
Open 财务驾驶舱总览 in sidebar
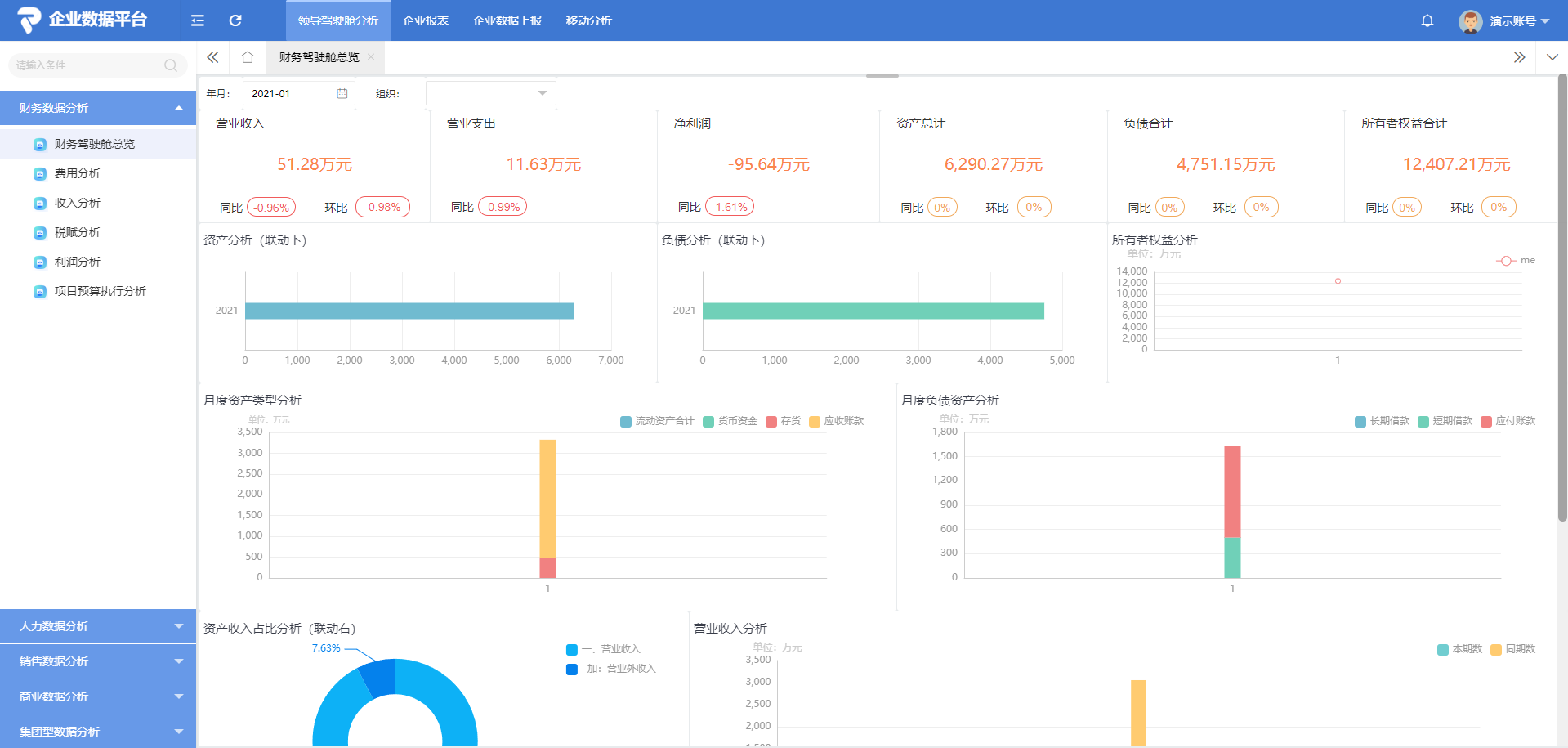pos(98,144)
